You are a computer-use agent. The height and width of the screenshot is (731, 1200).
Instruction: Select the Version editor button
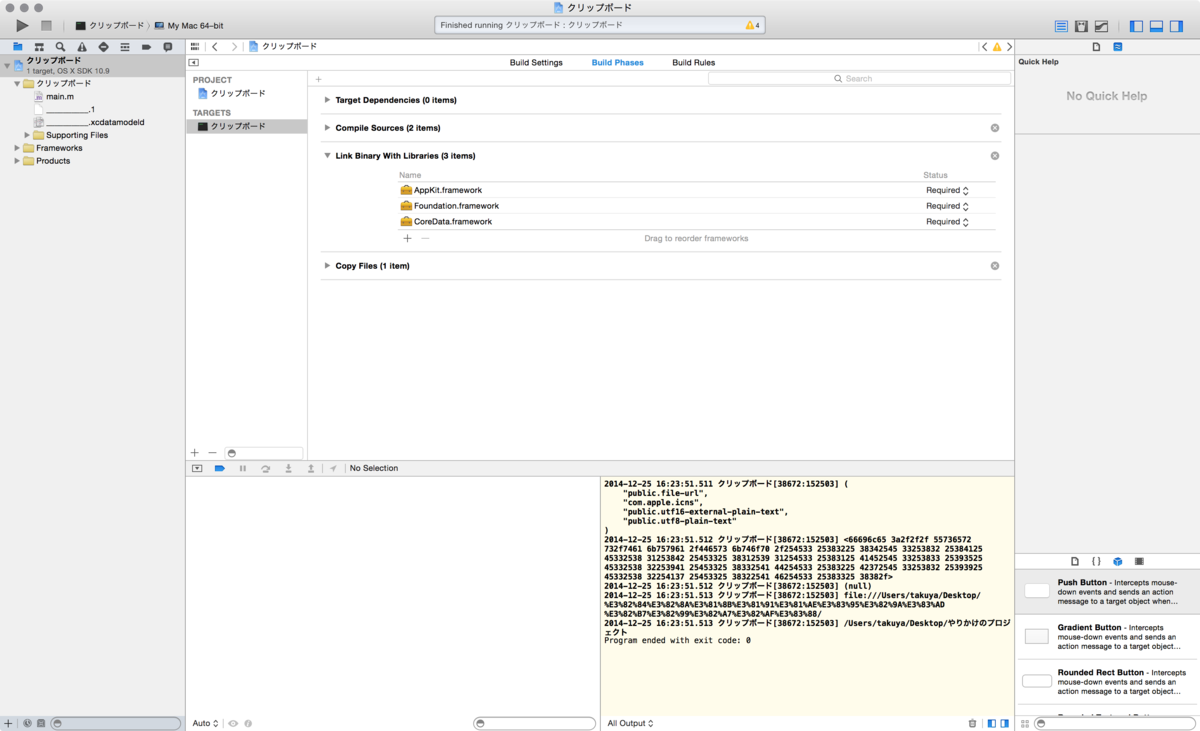tap(1101, 25)
